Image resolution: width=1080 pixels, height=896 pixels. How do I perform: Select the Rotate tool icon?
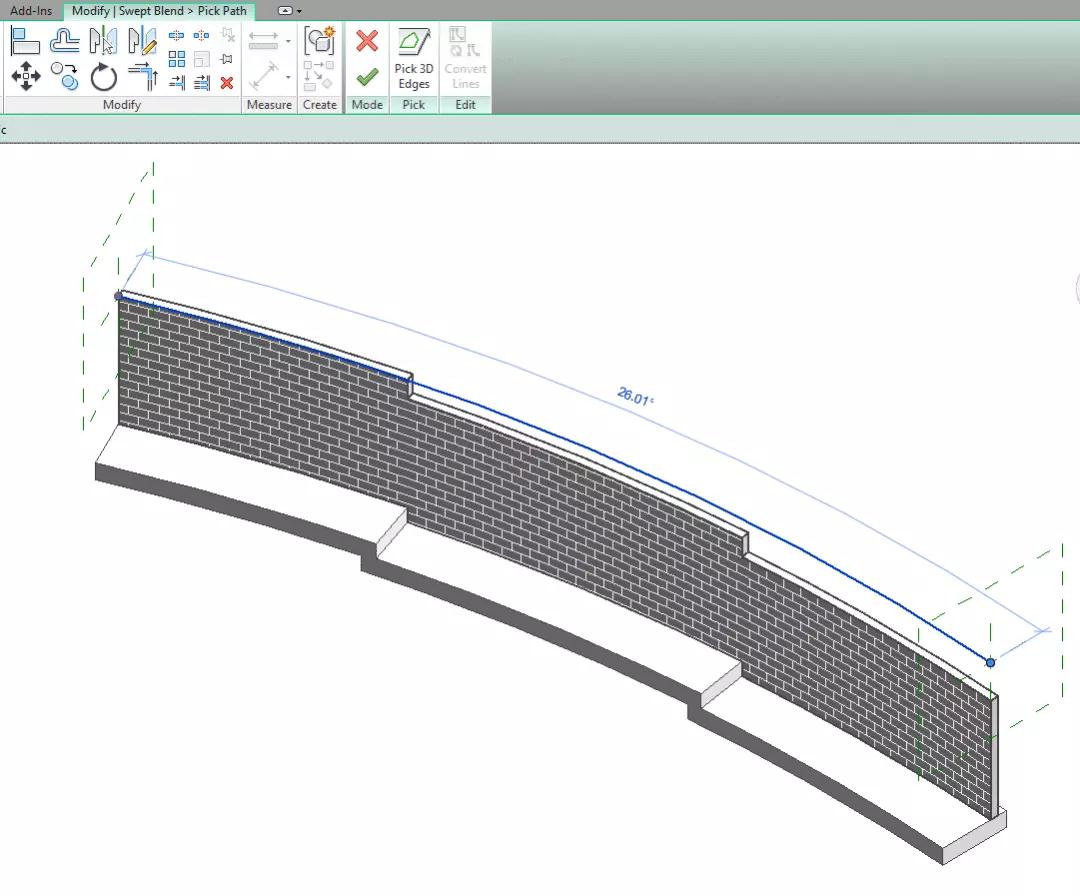[103, 76]
